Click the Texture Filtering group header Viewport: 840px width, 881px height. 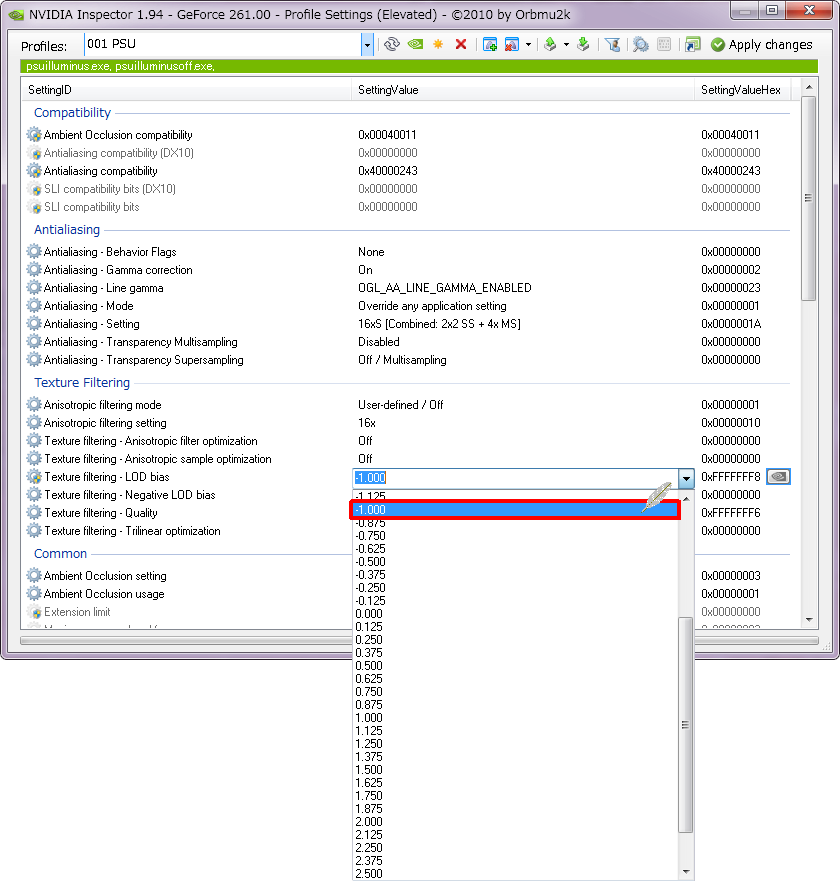(82, 383)
